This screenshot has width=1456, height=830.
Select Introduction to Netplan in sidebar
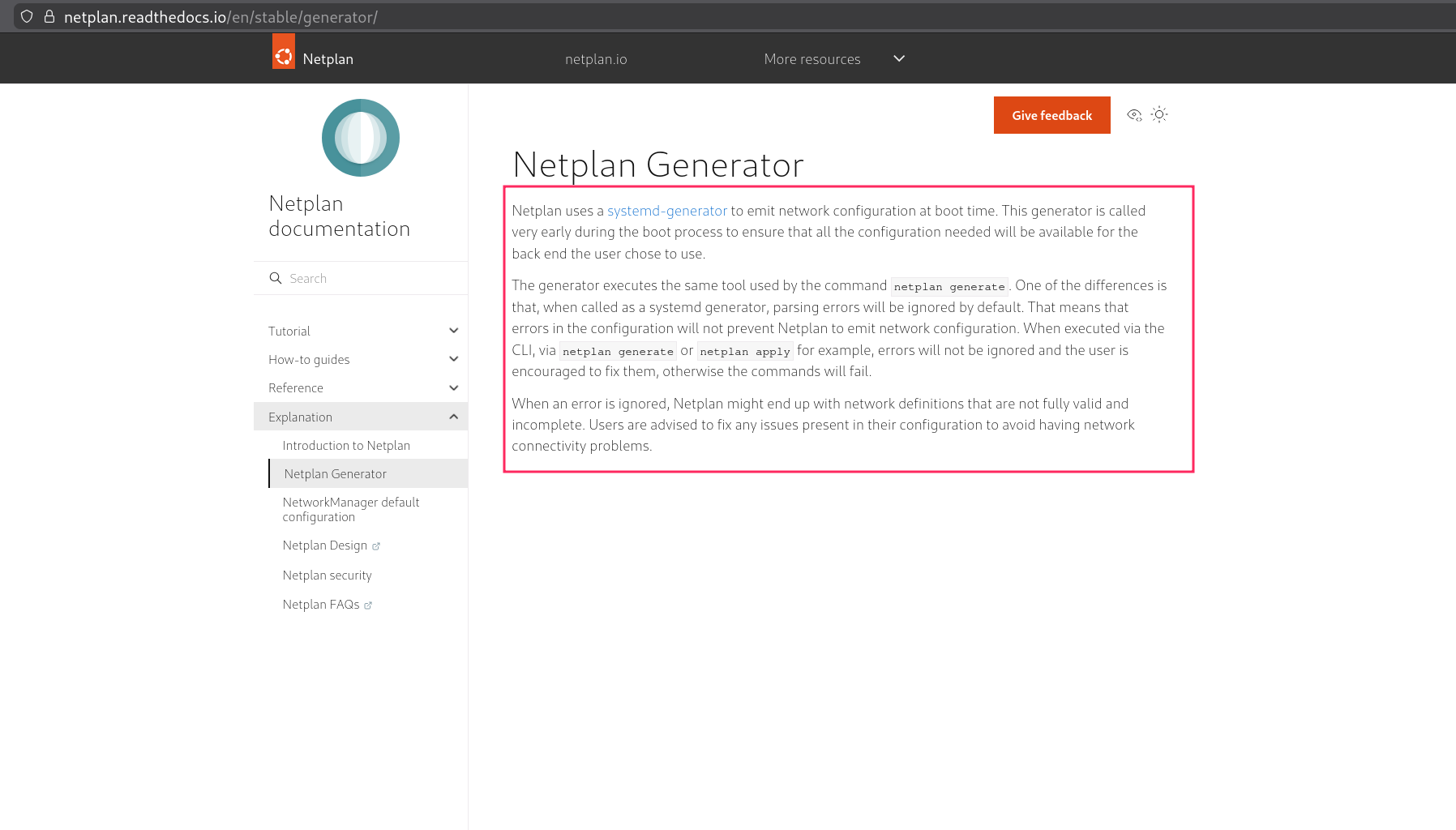point(346,446)
